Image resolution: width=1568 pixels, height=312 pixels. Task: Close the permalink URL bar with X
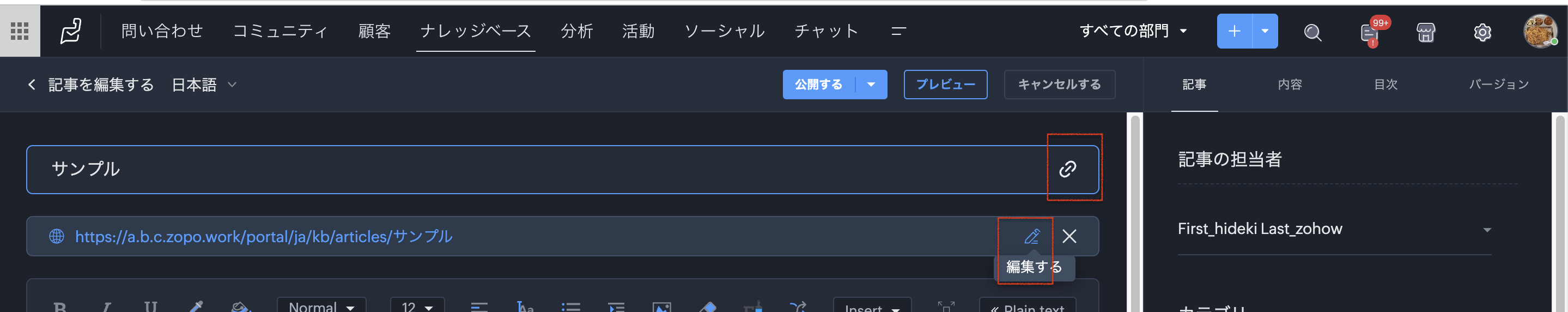point(1069,236)
